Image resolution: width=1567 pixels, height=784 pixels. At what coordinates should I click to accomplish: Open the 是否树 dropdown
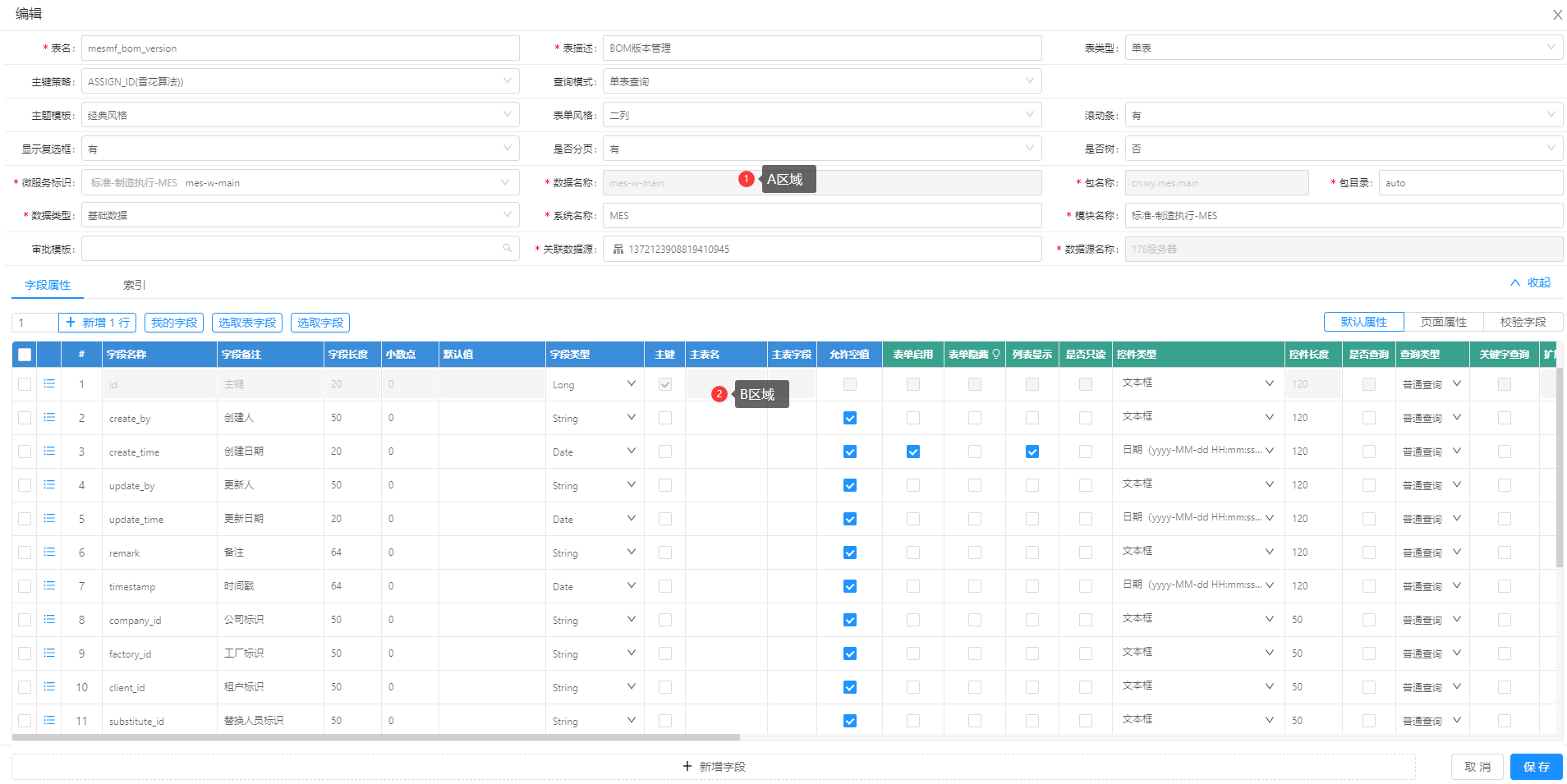click(x=1344, y=149)
